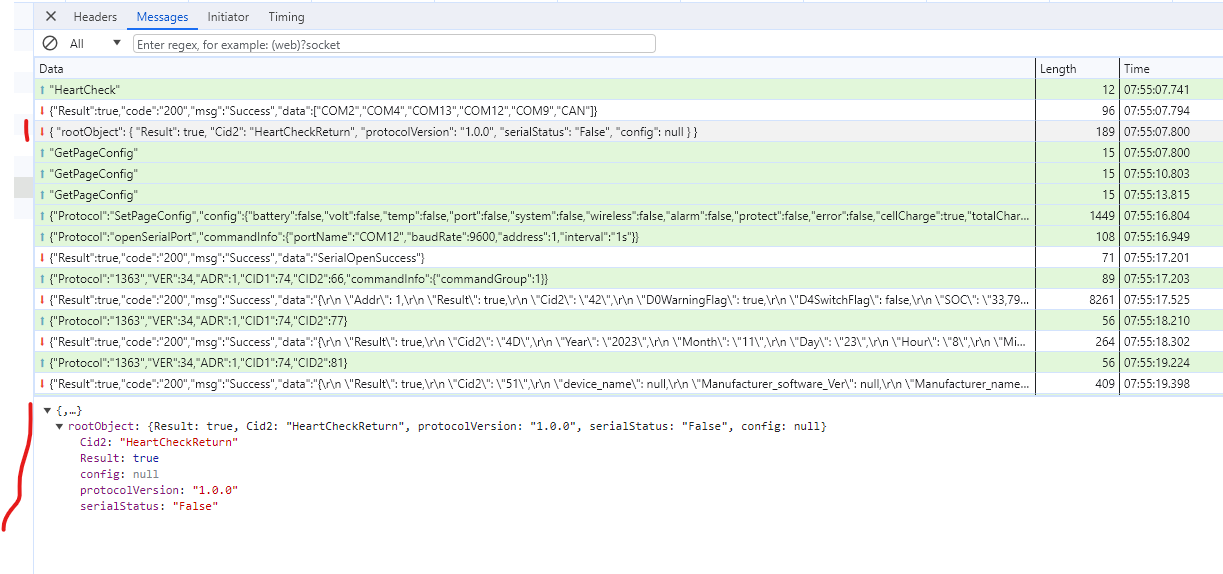Viewport: 1223px width, 574px height.
Task: Select the CID2 77 protocol message
Action: point(629,321)
